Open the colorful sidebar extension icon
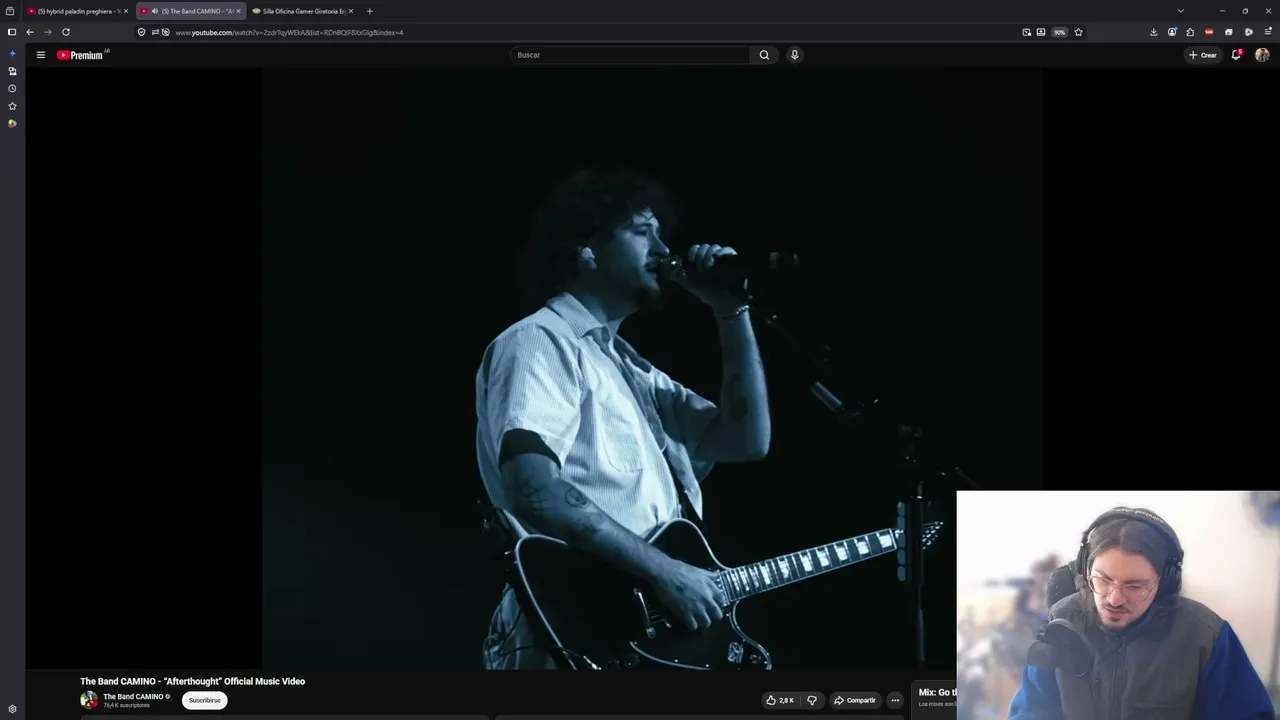Screen dimensions: 1280x720 click(12, 123)
